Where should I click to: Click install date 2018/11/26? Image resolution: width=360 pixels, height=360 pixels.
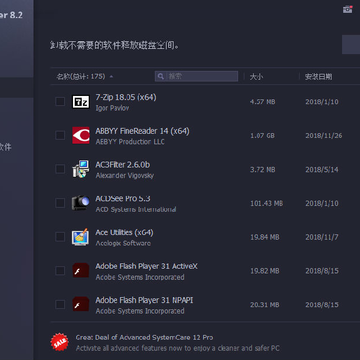pyautogui.click(x=324, y=136)
